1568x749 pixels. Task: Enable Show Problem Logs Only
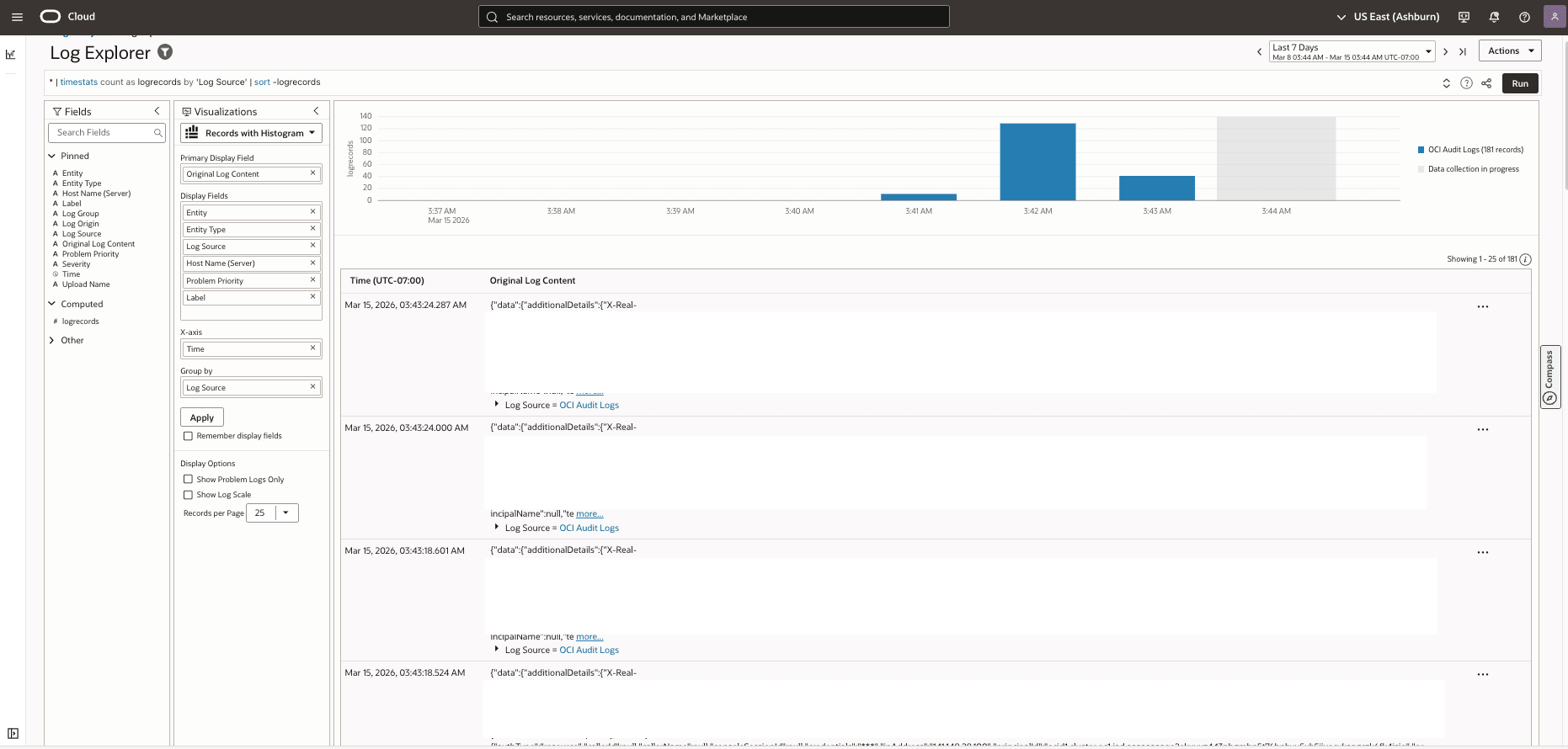[x=188, y=480]
